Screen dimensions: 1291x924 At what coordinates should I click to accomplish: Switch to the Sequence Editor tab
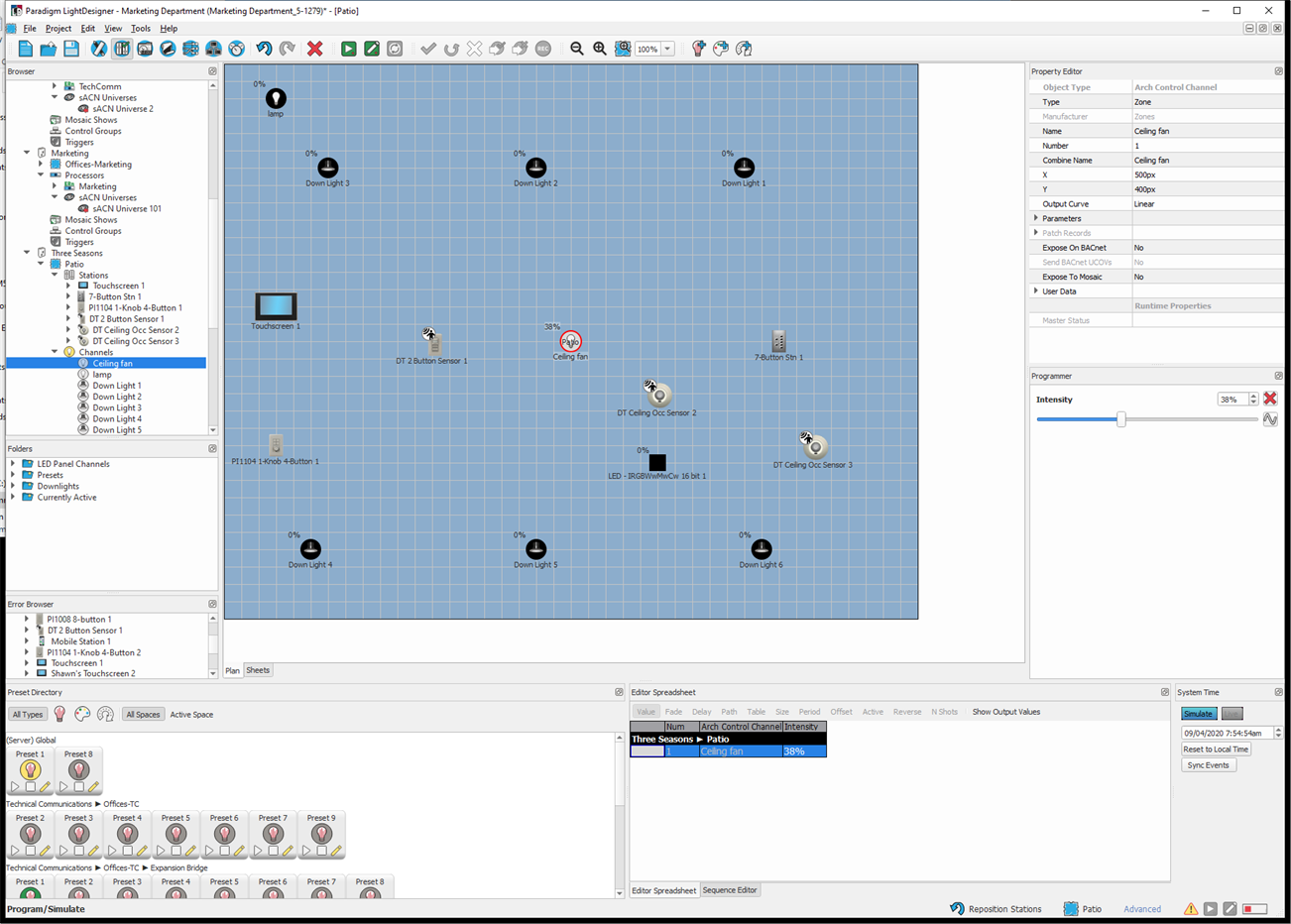tap(729, 890)
